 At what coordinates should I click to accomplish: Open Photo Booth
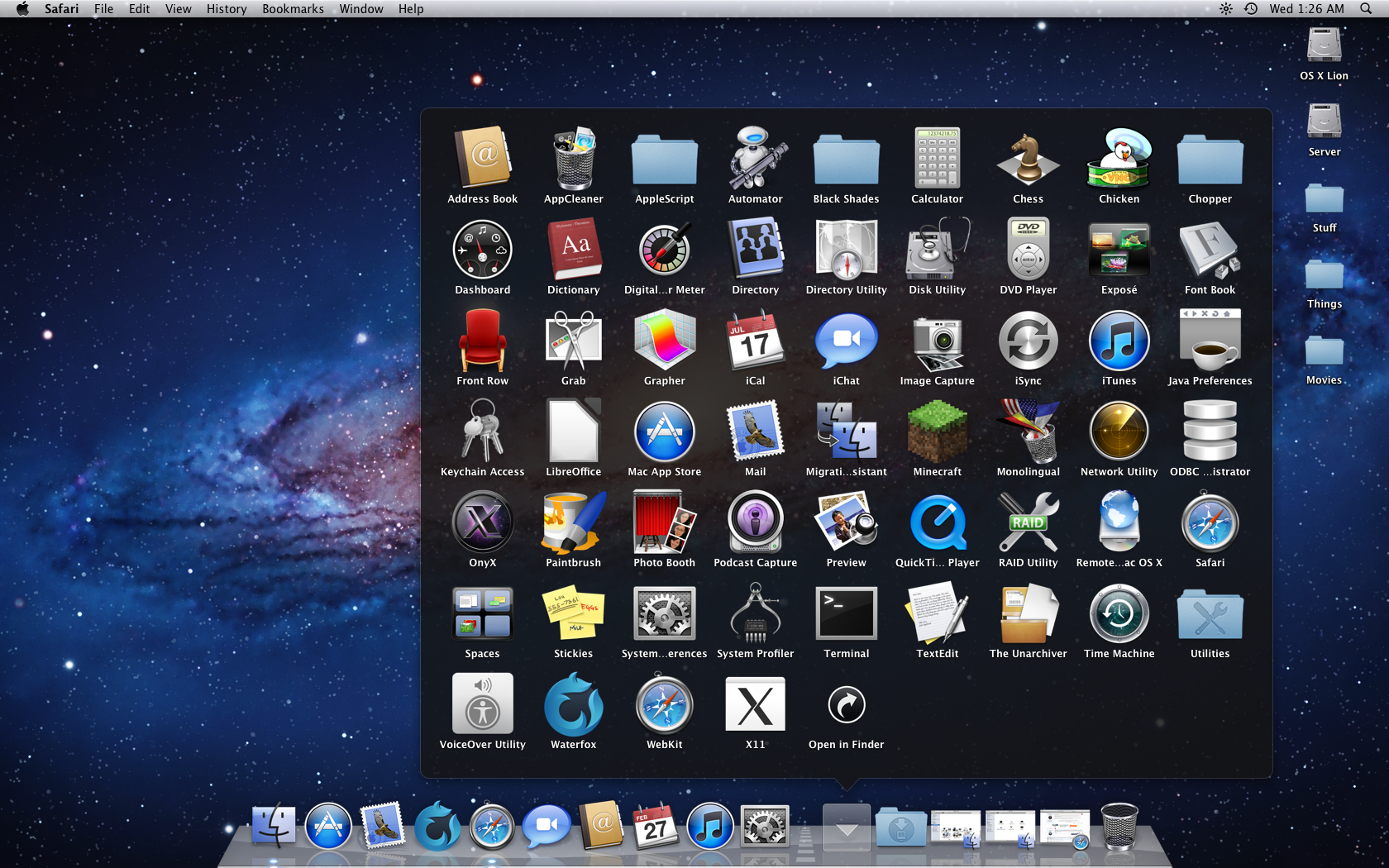[664, 522]
